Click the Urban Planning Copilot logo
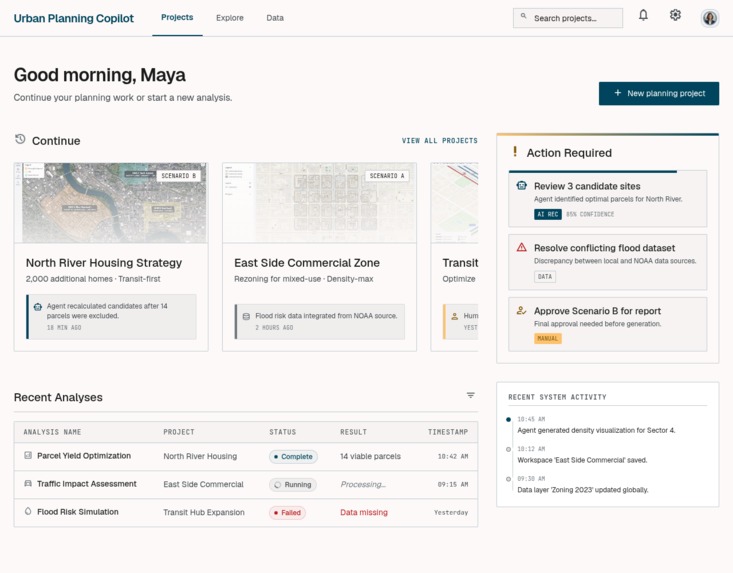Image resolution: width=733 pixels, height=573 pixels. tap(73, 18)
